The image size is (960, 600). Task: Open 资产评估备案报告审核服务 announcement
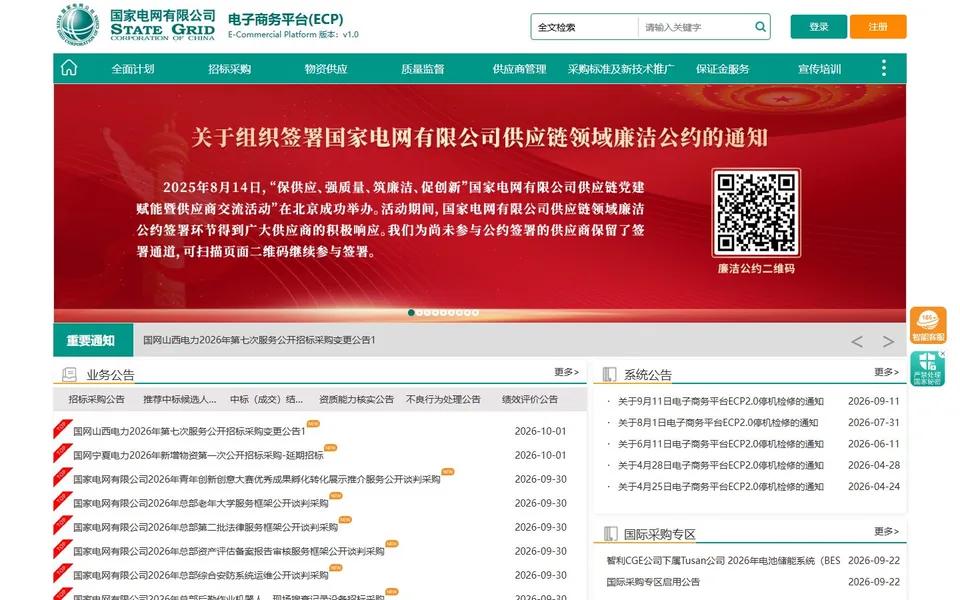point(228,551)
